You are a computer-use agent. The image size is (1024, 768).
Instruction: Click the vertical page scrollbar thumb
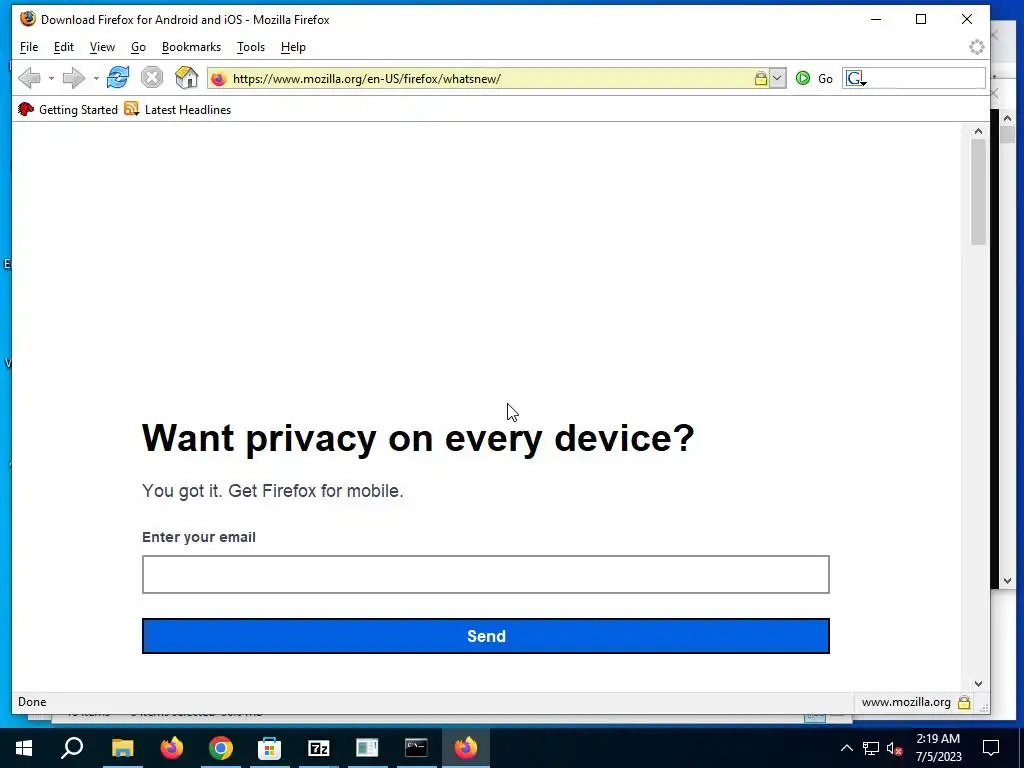[978, 192]
